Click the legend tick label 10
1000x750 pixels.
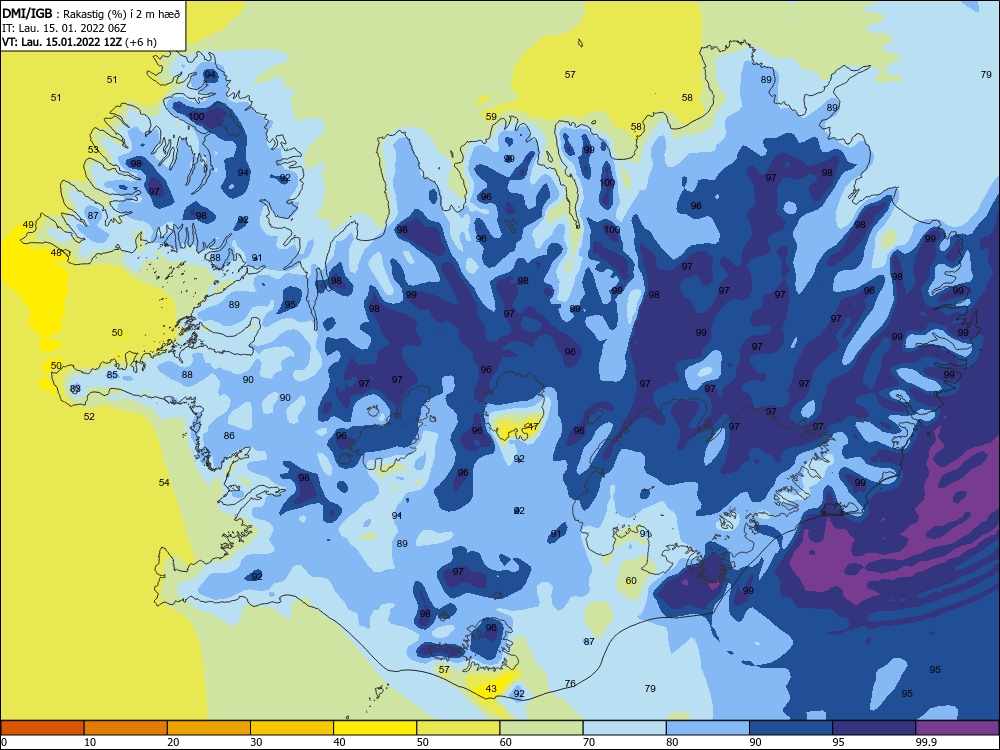(x=90, y=742)
